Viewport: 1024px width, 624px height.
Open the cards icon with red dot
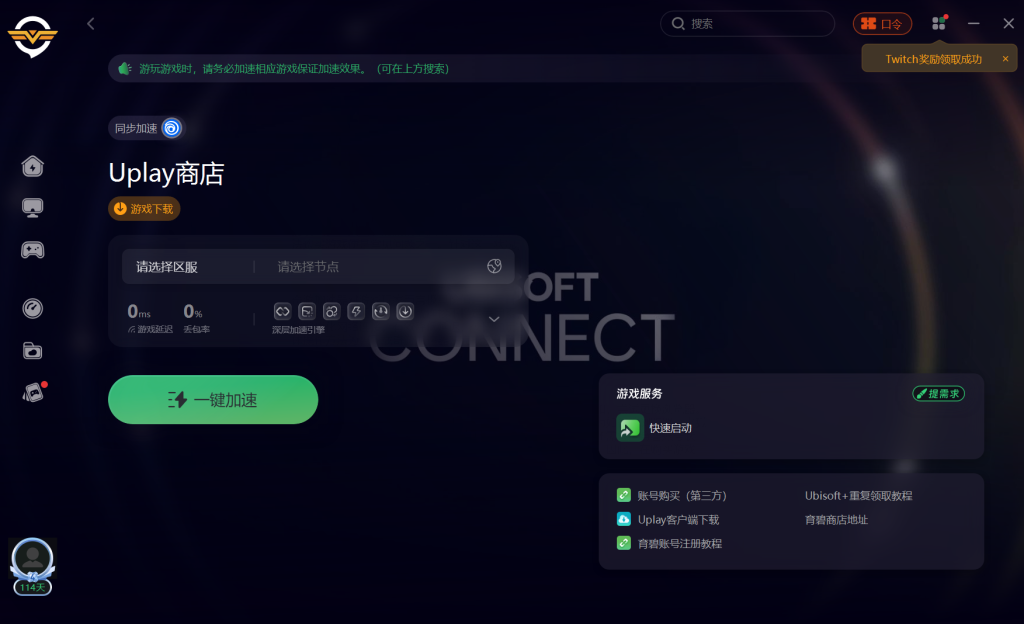[33, 392]
